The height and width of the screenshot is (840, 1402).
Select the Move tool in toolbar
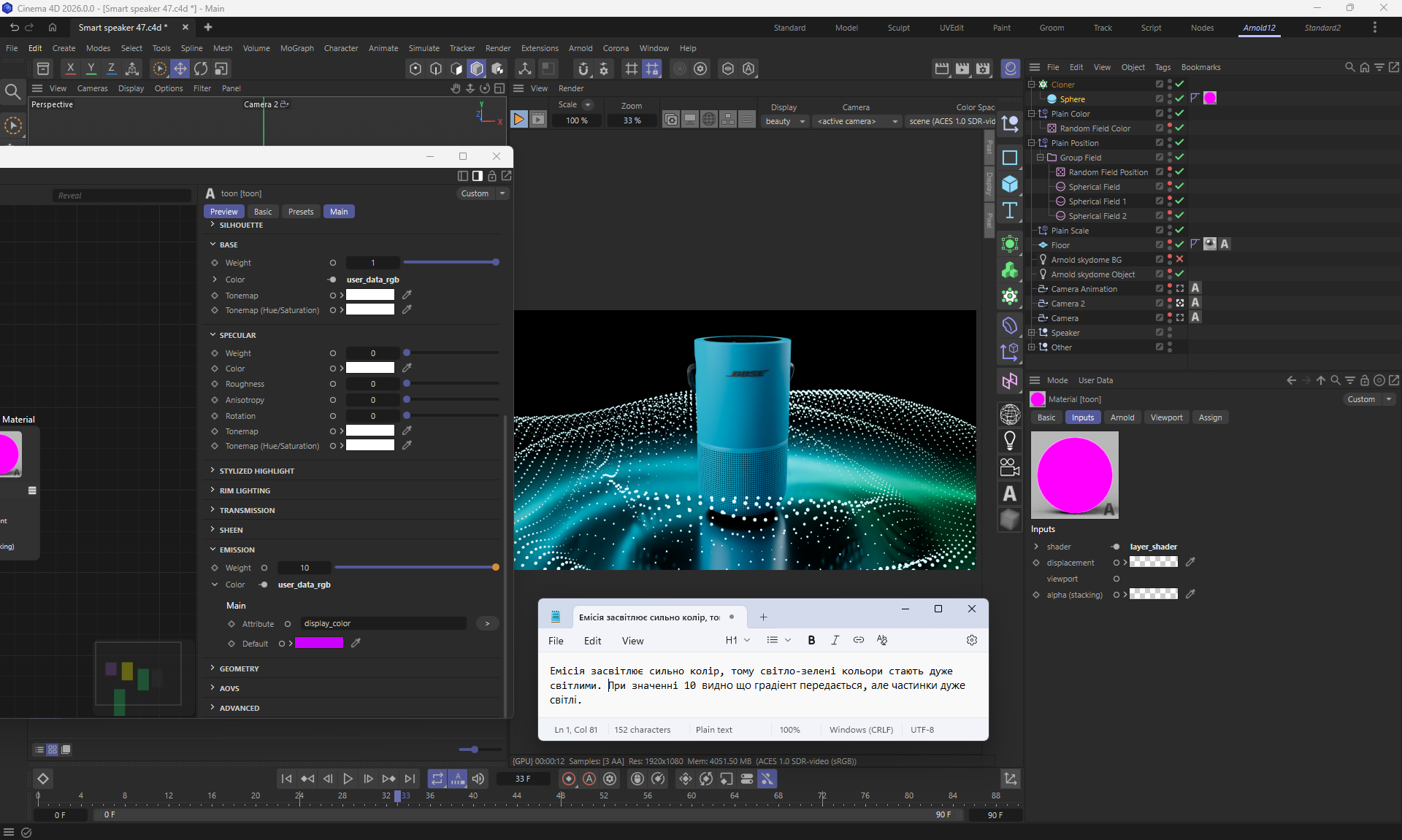pyautogui.click(x=180, y=69)
